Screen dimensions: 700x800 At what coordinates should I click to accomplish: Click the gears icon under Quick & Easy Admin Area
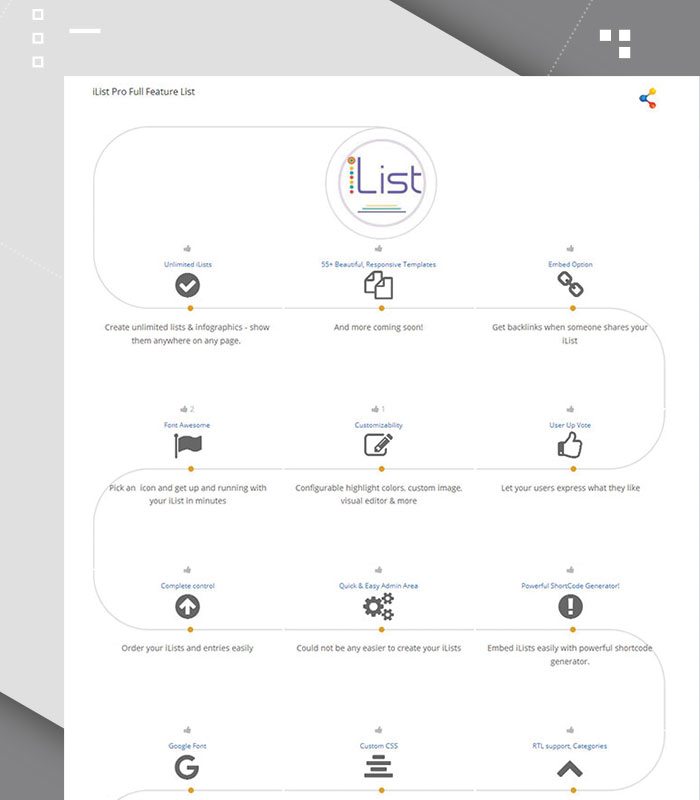[379, 607]
